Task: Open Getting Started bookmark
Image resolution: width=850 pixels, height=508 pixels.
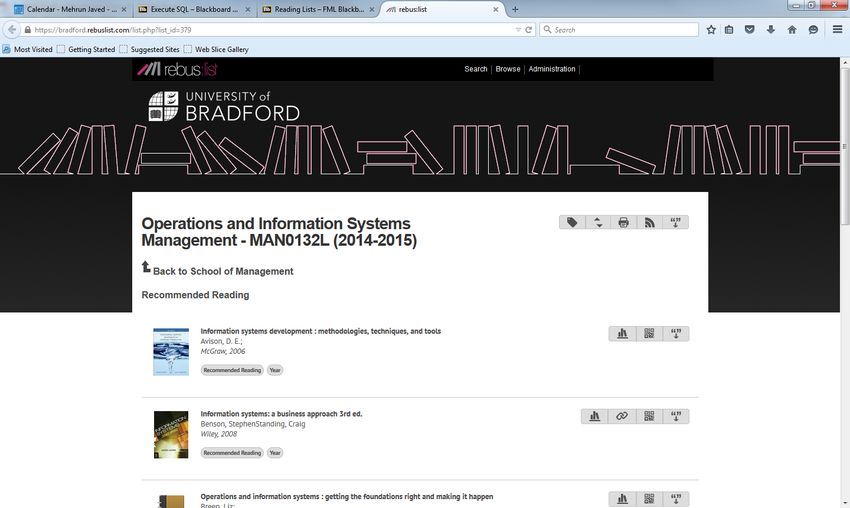Action: coord(86,49)
